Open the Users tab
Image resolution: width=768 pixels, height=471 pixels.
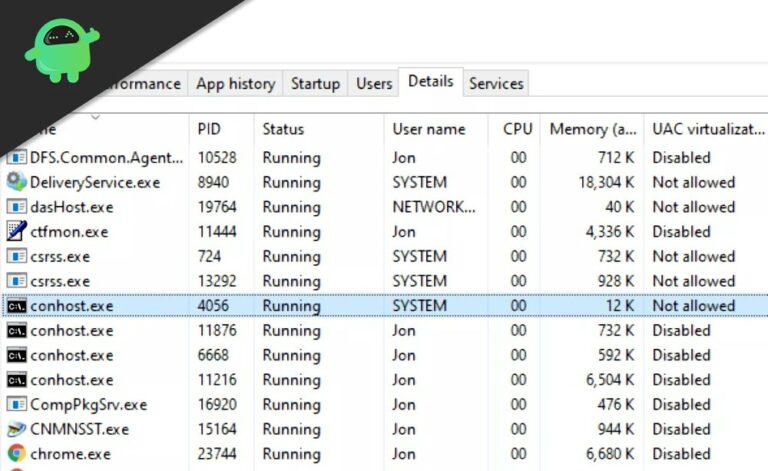[x=374, y=84]
